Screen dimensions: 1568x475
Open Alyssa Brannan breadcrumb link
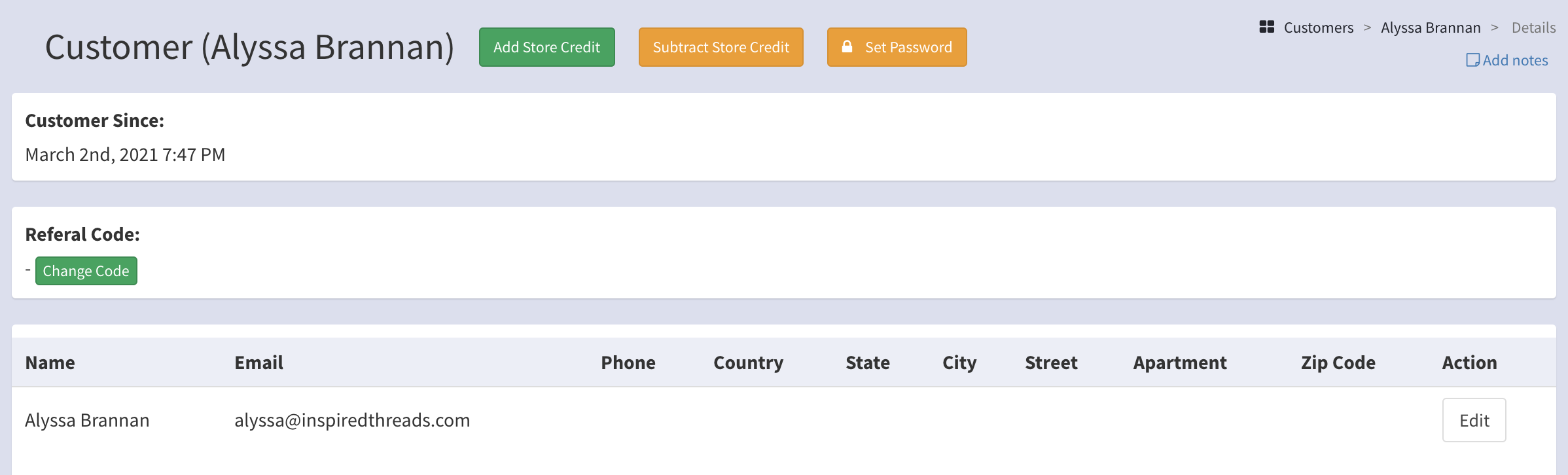(1431, 27)
